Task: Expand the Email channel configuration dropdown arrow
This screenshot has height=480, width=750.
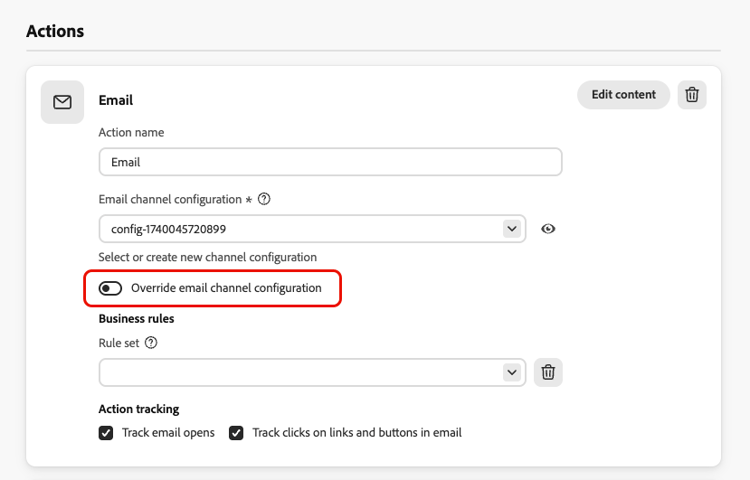Action: tap(512, 229)
